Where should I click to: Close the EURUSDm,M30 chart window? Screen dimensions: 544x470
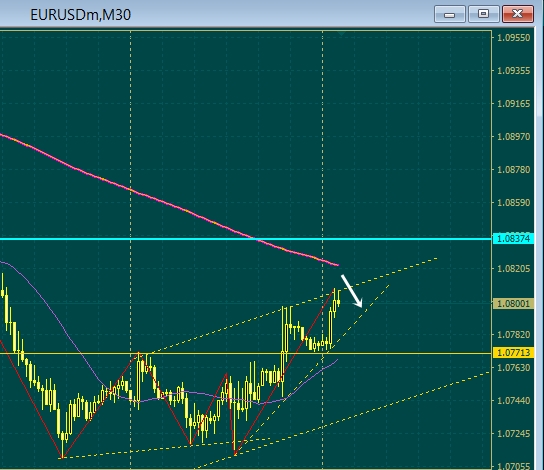coord(517,14)
